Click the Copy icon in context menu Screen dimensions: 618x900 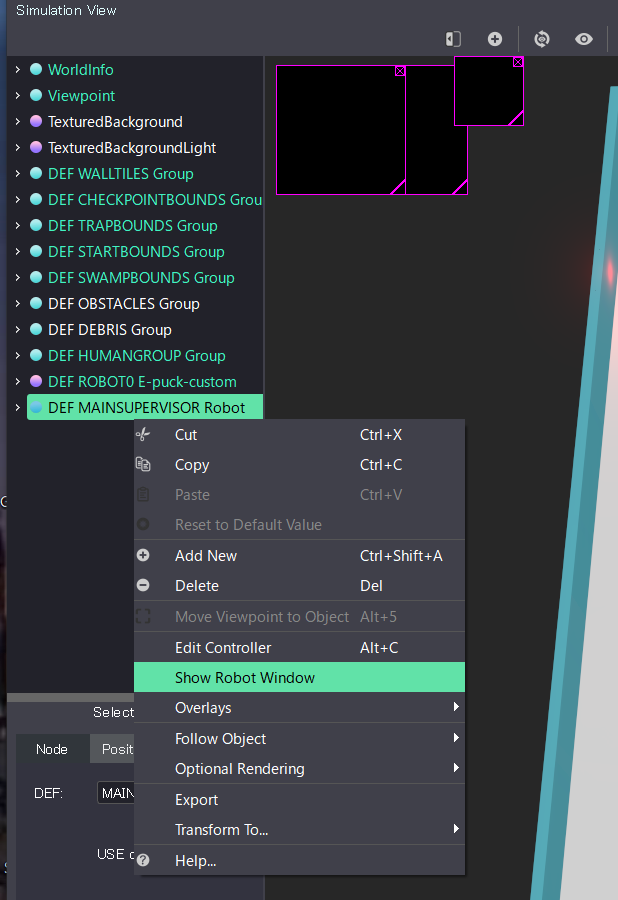tap(143, 465)
